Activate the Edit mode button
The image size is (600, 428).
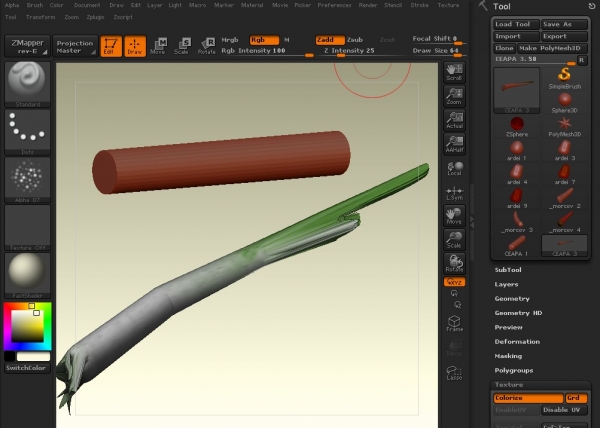point(111,46)
